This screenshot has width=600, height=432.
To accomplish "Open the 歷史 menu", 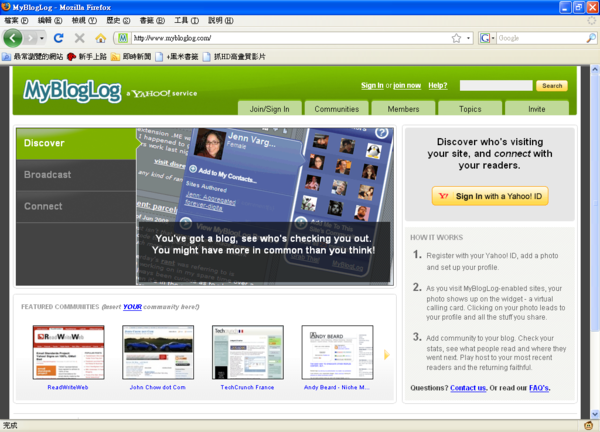I will click(118, 21).
